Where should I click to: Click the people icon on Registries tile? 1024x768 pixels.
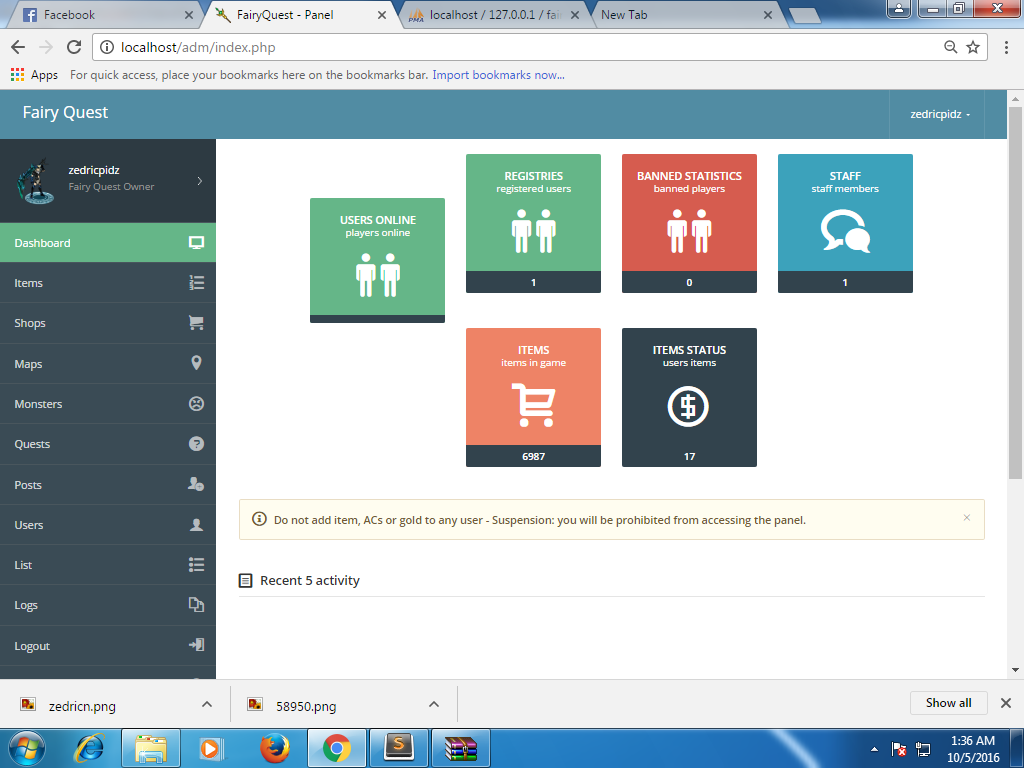pyautogui.click(x=534, y=231)
